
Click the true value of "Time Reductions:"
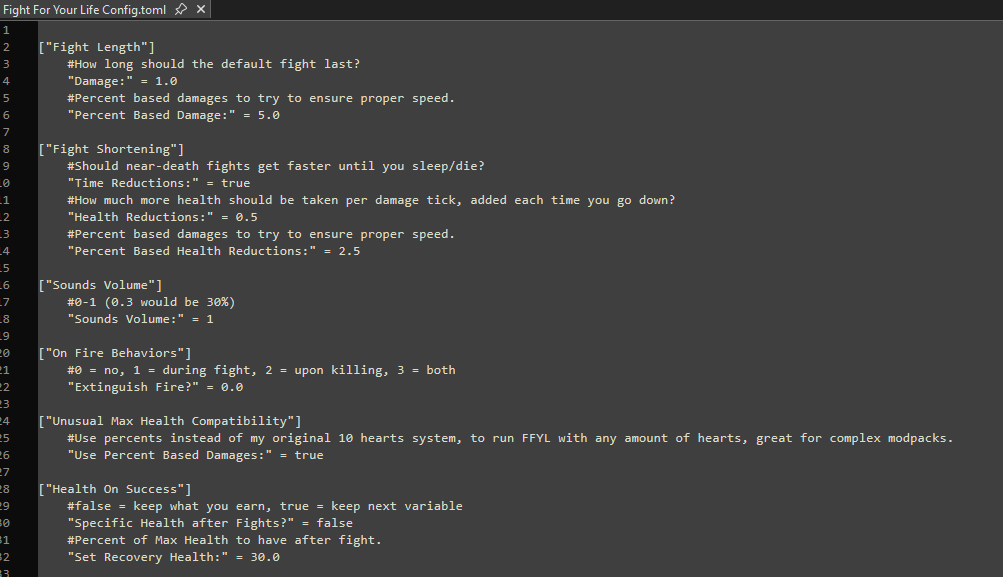point(235,183)
